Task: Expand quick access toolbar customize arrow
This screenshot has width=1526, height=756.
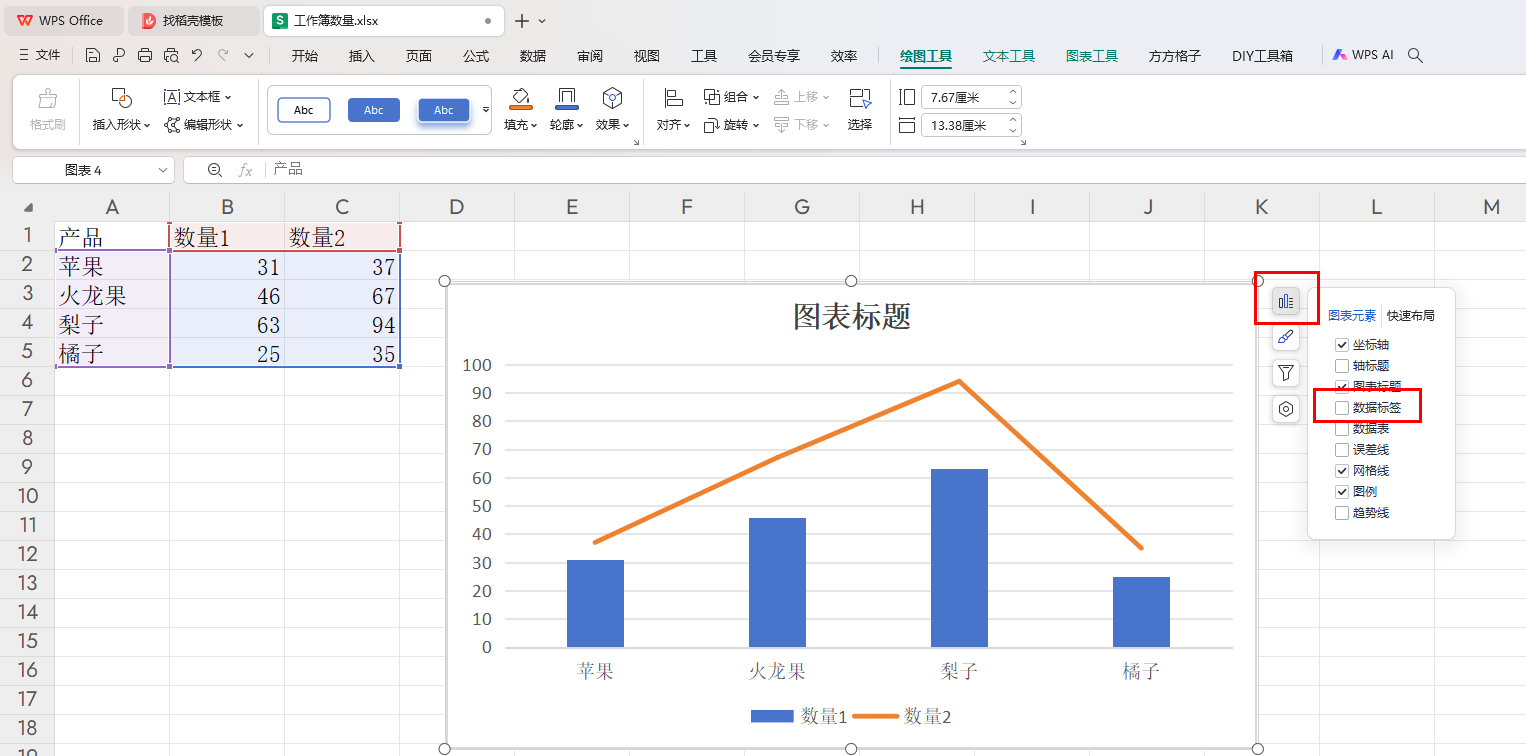Action: (249, 55)
